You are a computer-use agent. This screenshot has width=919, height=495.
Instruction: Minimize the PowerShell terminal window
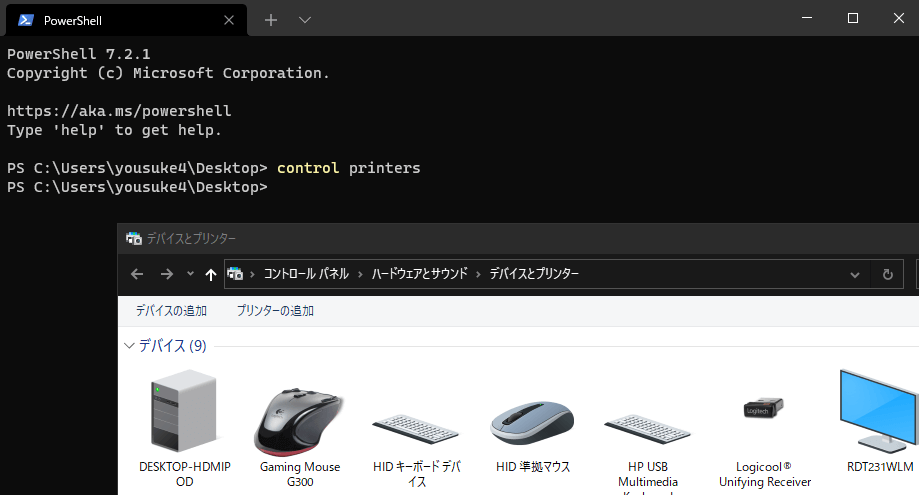point(807,18)
